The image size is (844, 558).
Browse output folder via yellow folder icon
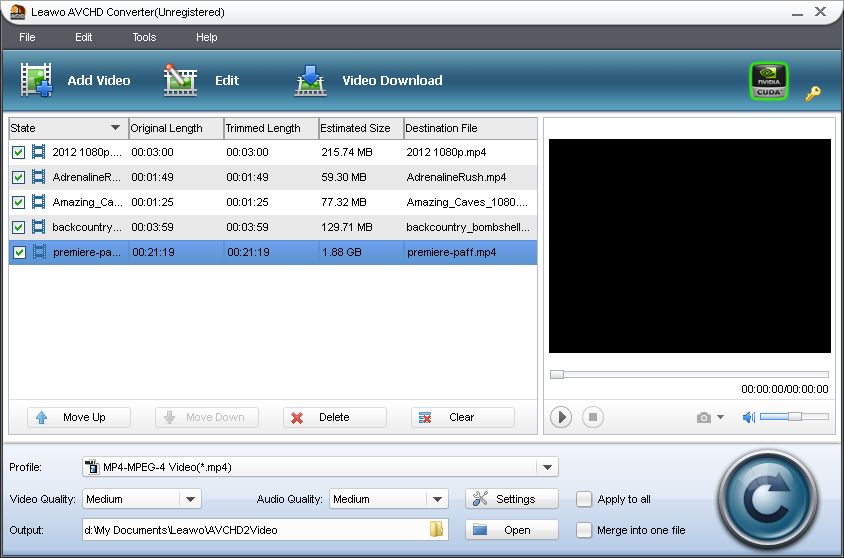(437, 529)
